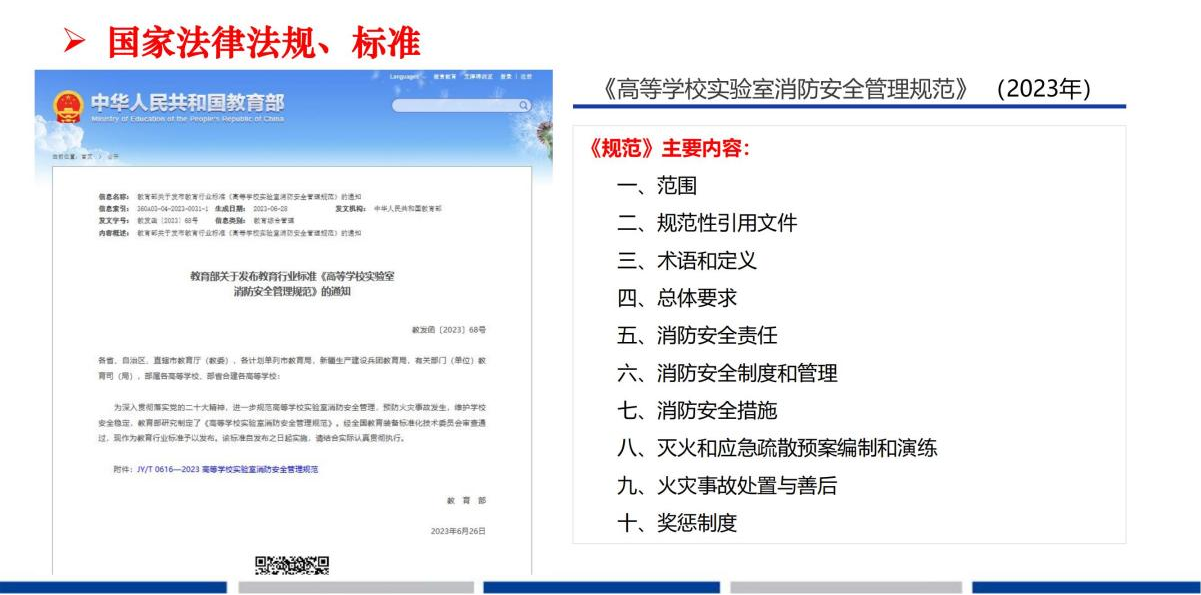Click the 《高等学校实验室消防安全管理规范》 heading
This screenshot has width=1201, height=595.
788,88
